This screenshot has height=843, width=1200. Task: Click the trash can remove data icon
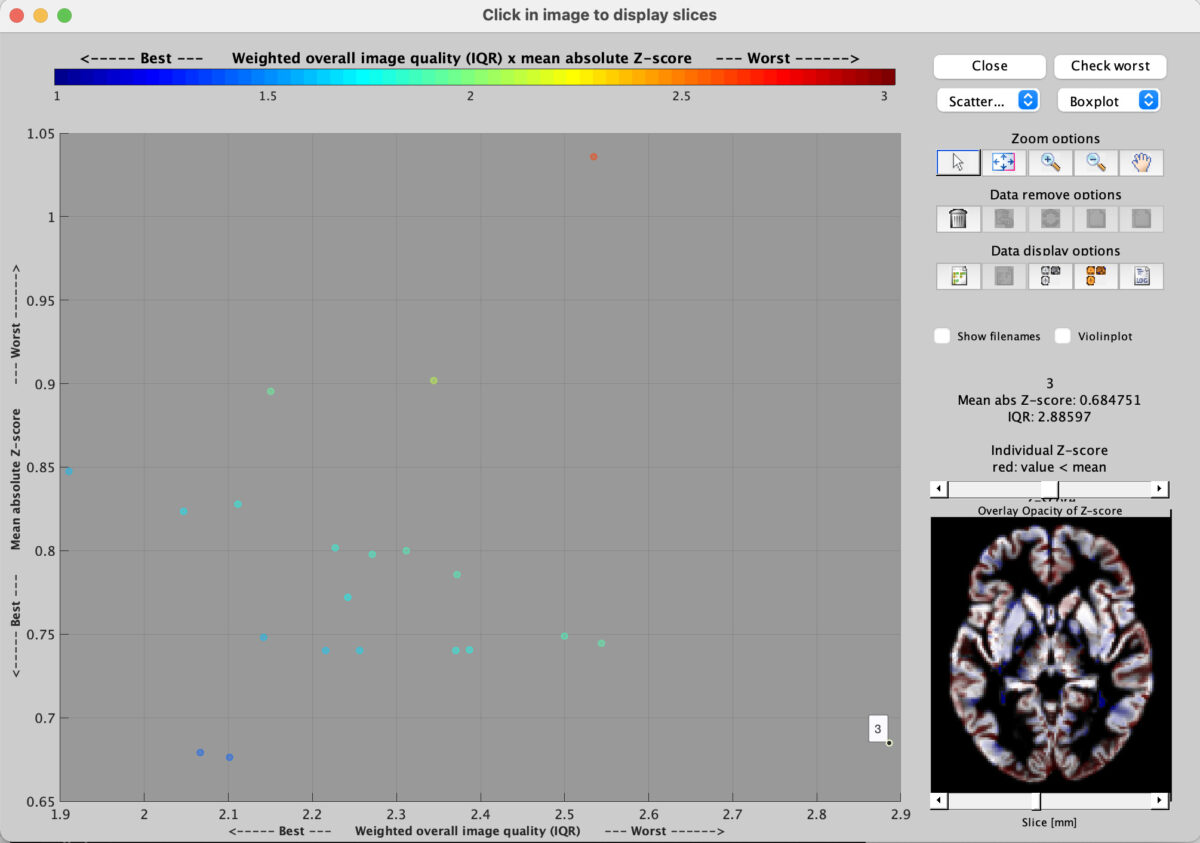(958, 218)
